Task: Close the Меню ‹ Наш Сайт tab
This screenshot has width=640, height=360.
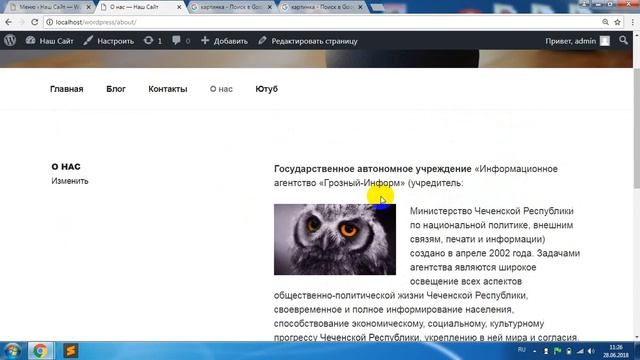Action: [x=89, y=7]
